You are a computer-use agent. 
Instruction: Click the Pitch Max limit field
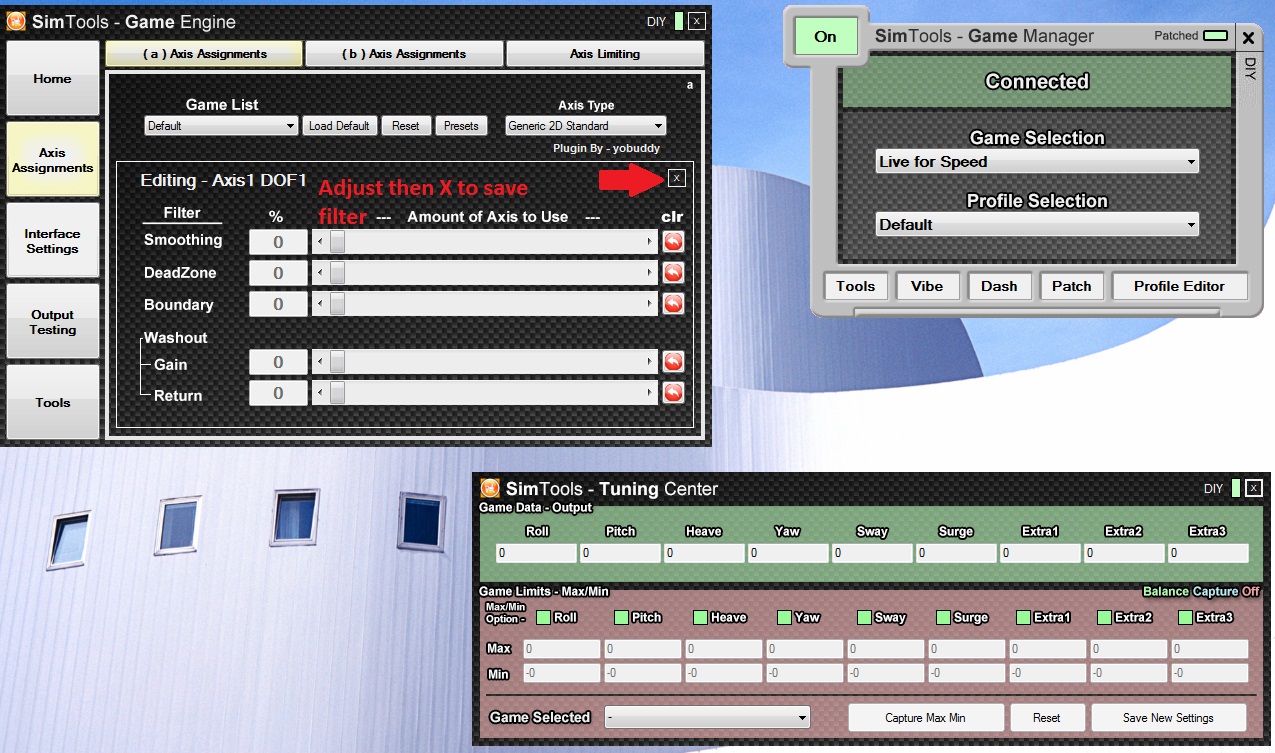[x=643, y=650]
